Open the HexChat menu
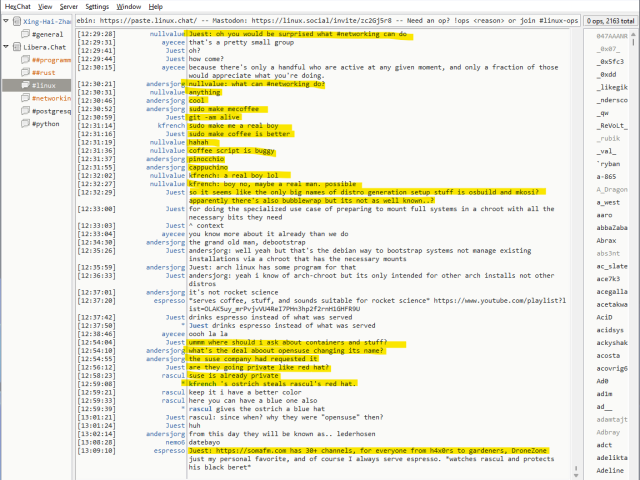 coord(17,6)
